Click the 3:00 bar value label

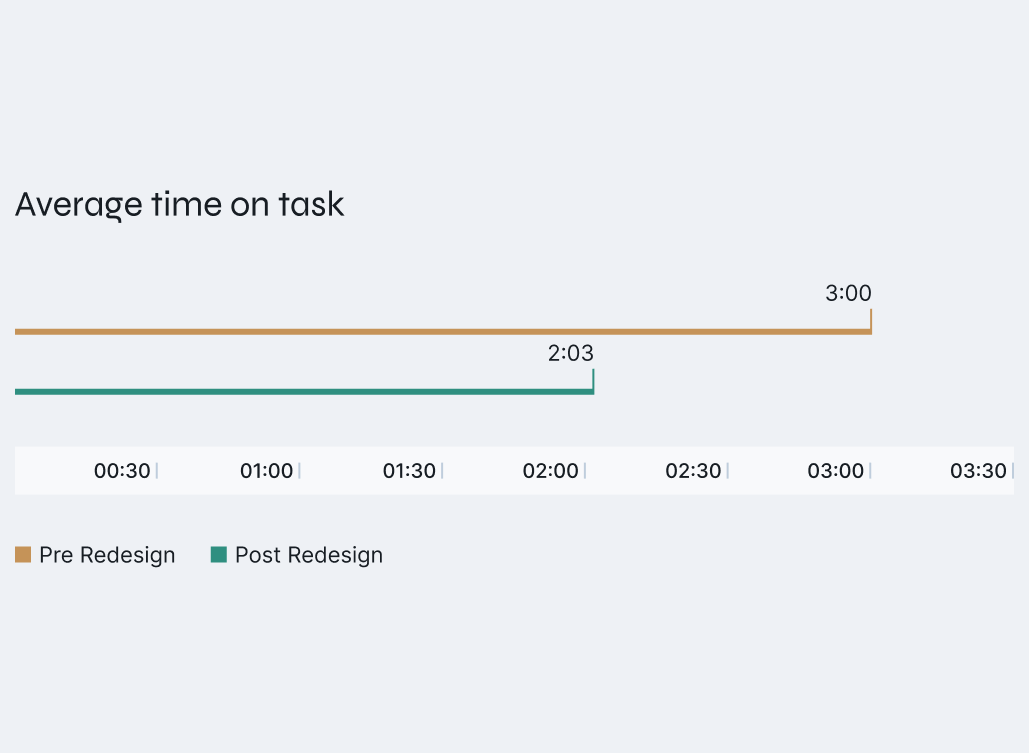click(848, 293)
